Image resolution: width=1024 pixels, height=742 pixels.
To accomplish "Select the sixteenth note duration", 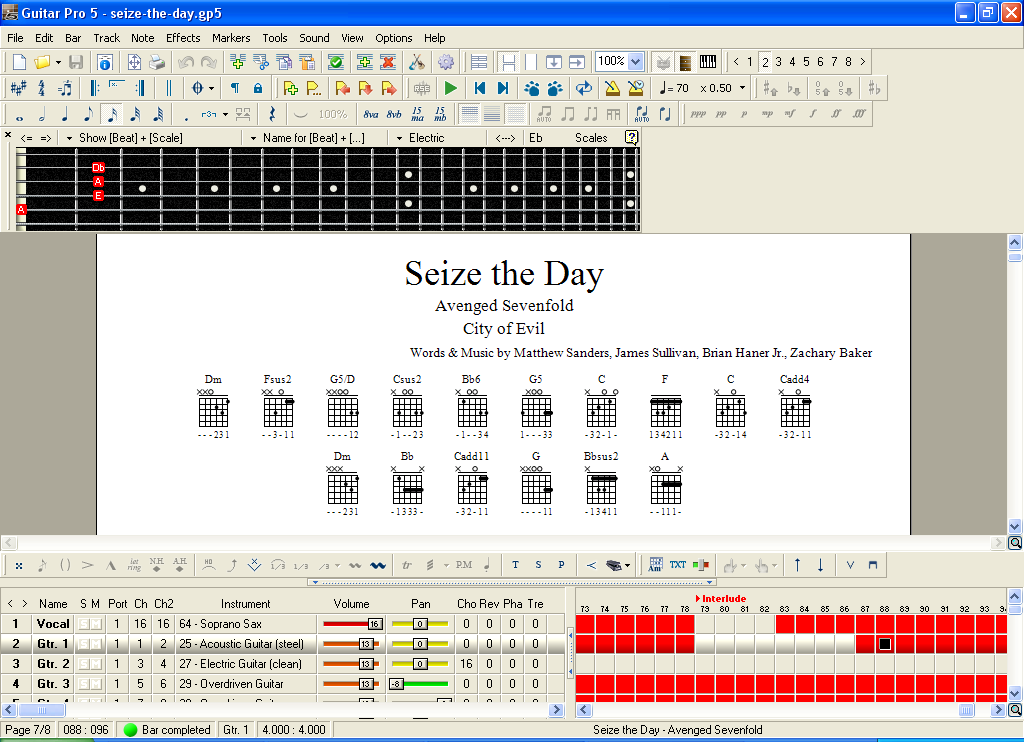I will tap(112, 116).
